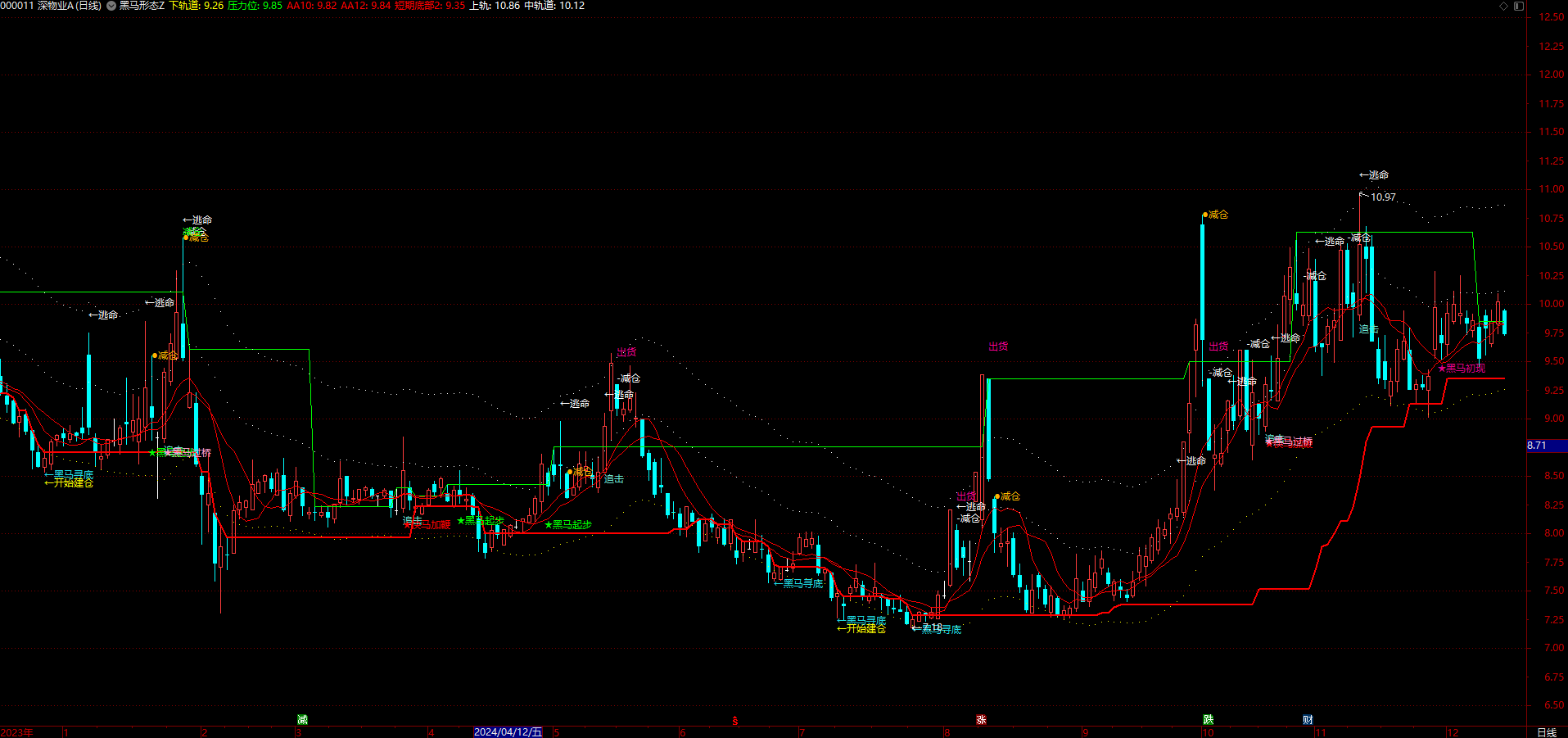This screenshot has height=738, width=1568.
Task: Click the 8.71 current price tag on axis
Action: click(1547, 446)
